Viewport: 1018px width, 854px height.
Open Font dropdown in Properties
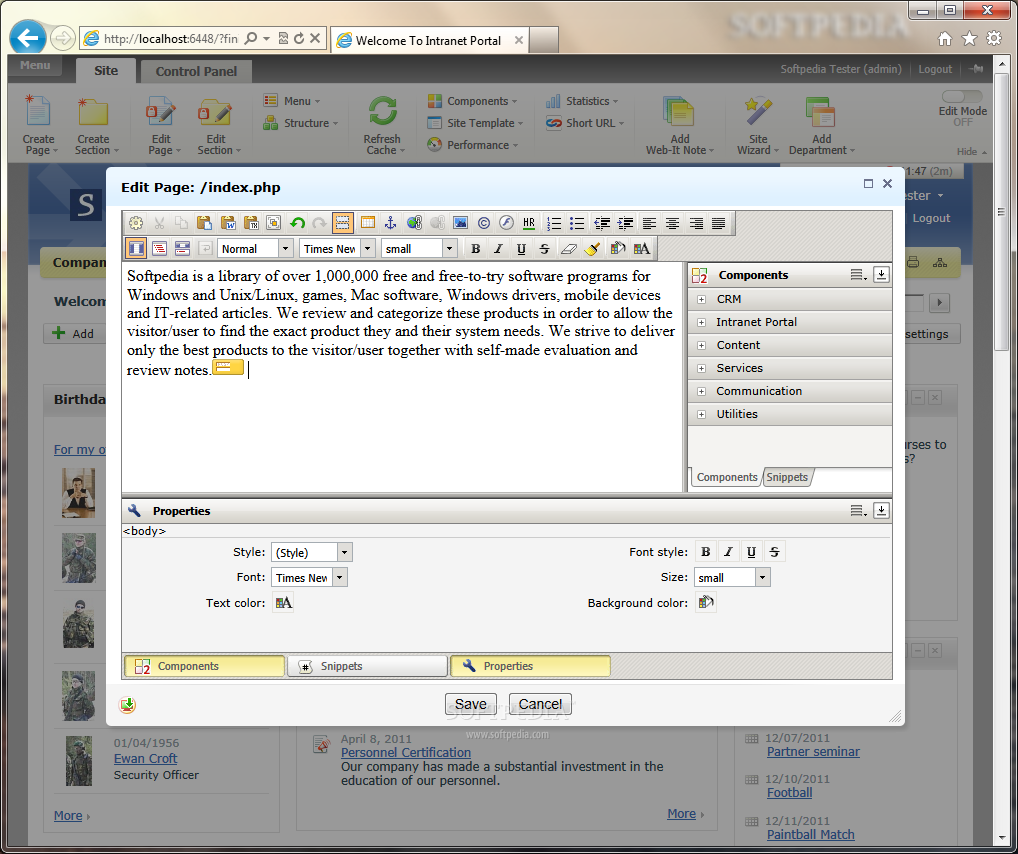pos(309,577)
